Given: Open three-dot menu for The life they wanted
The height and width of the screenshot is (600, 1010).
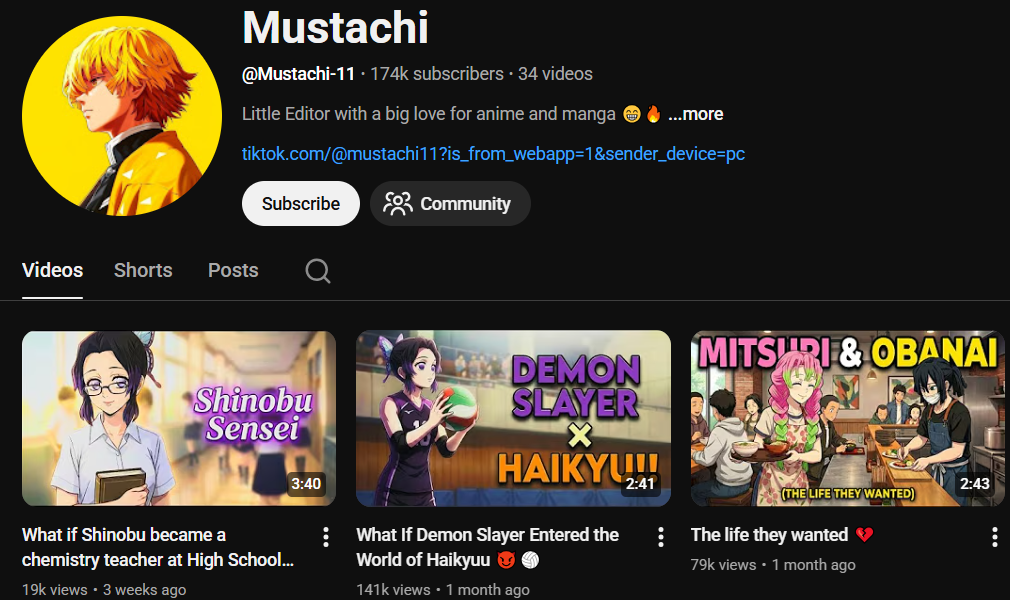Looking at the screenshot, I should 994,537.
